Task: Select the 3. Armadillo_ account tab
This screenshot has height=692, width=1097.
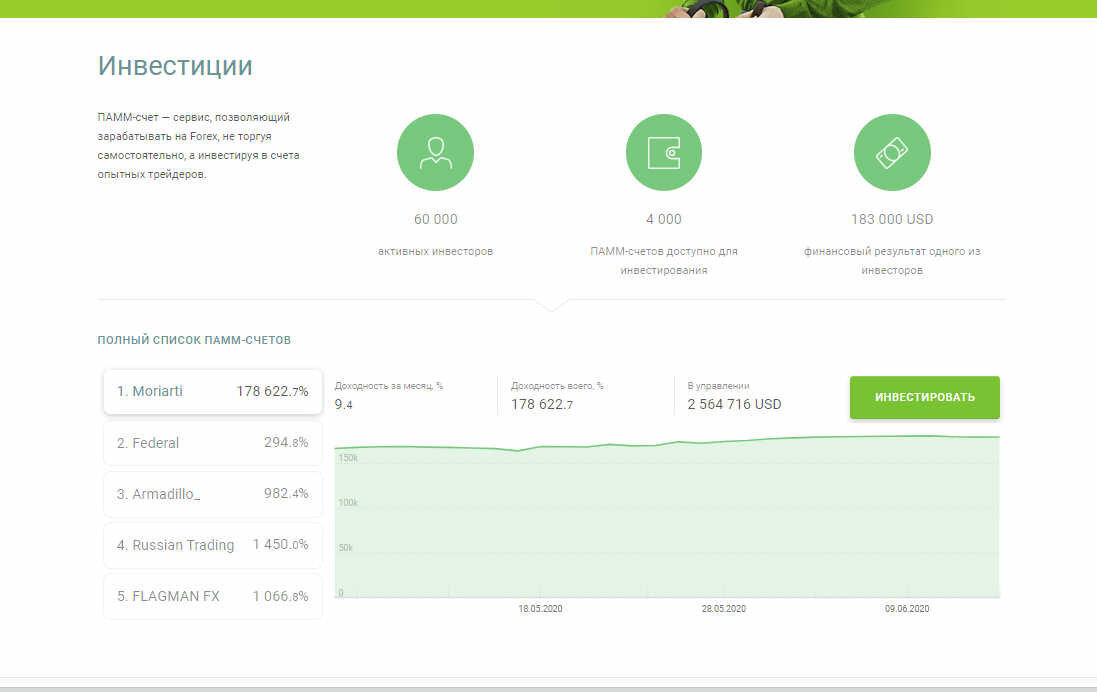Action: click(213, 494)
